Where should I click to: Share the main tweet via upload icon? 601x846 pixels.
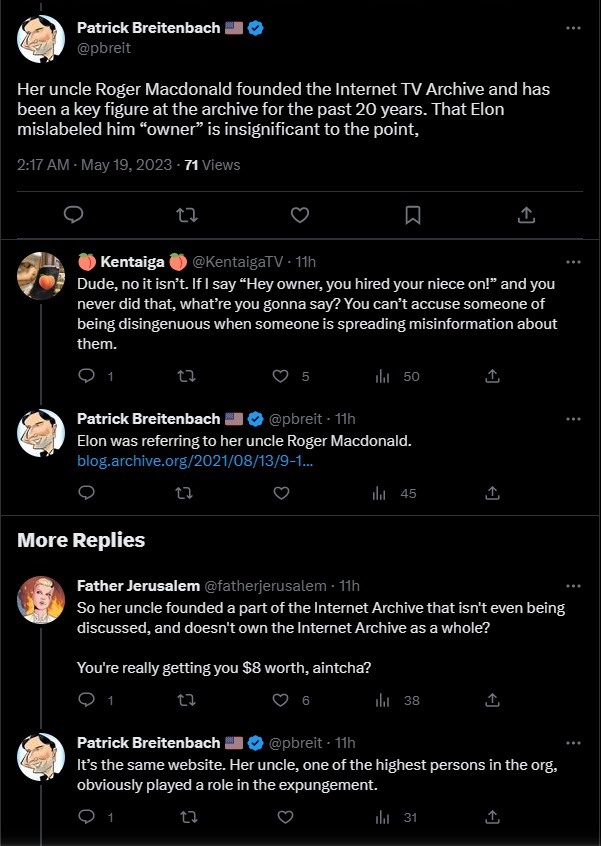tap(526, 215)
